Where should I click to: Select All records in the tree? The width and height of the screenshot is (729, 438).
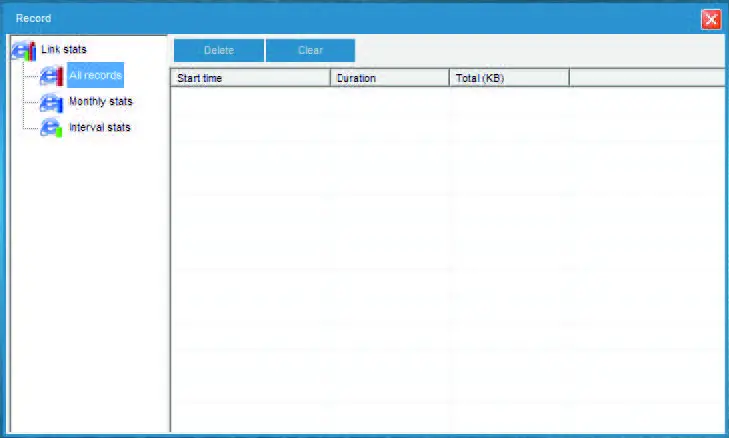coord(95,75)
